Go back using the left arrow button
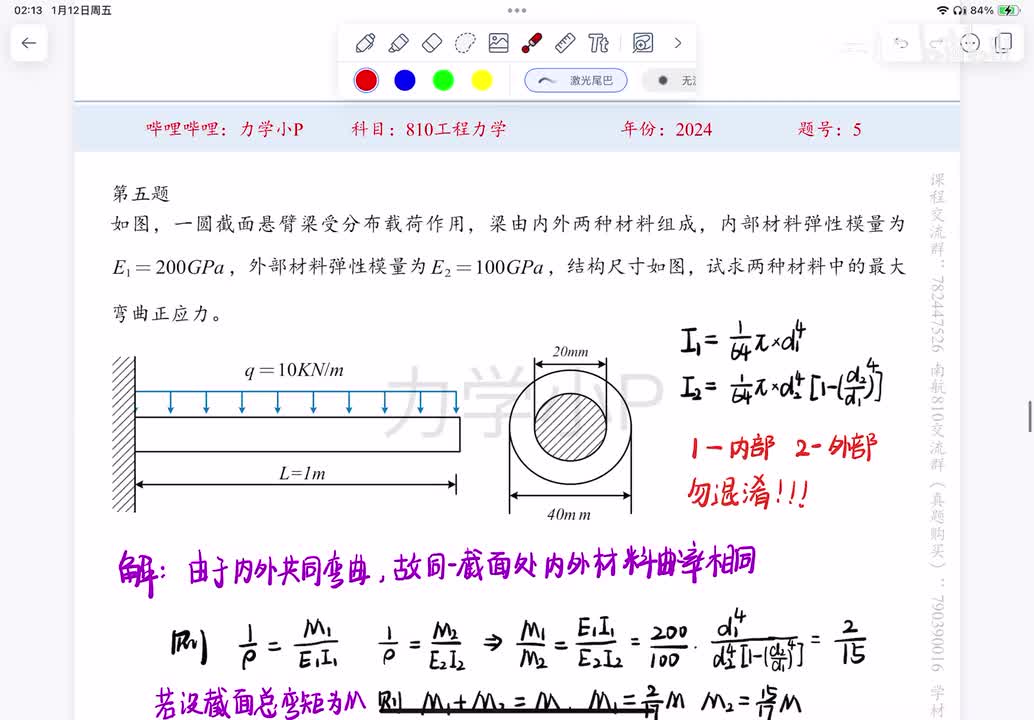Image resolution: width=1034 pixels, height=720 pixels. pos(28,44)
